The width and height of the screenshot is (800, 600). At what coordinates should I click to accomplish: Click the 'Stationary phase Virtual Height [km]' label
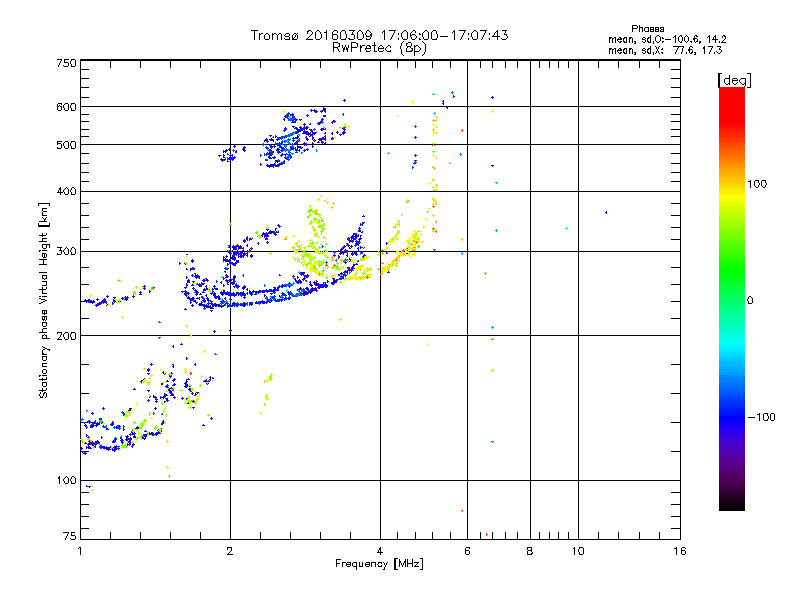click(44, 301)
